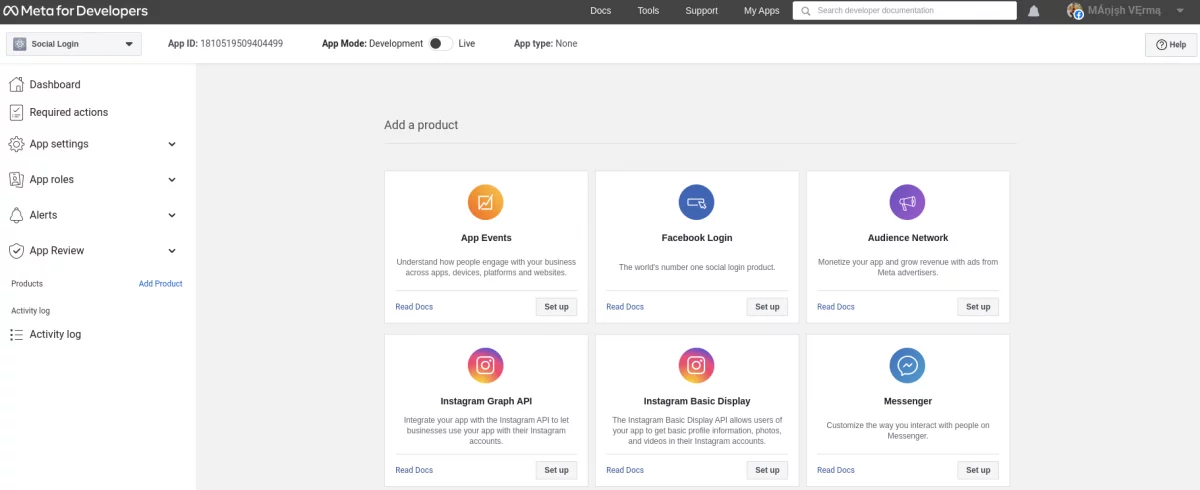The image size is (1200, 490).
Task: Click the App roles badge icon
Action: (16, 180)
